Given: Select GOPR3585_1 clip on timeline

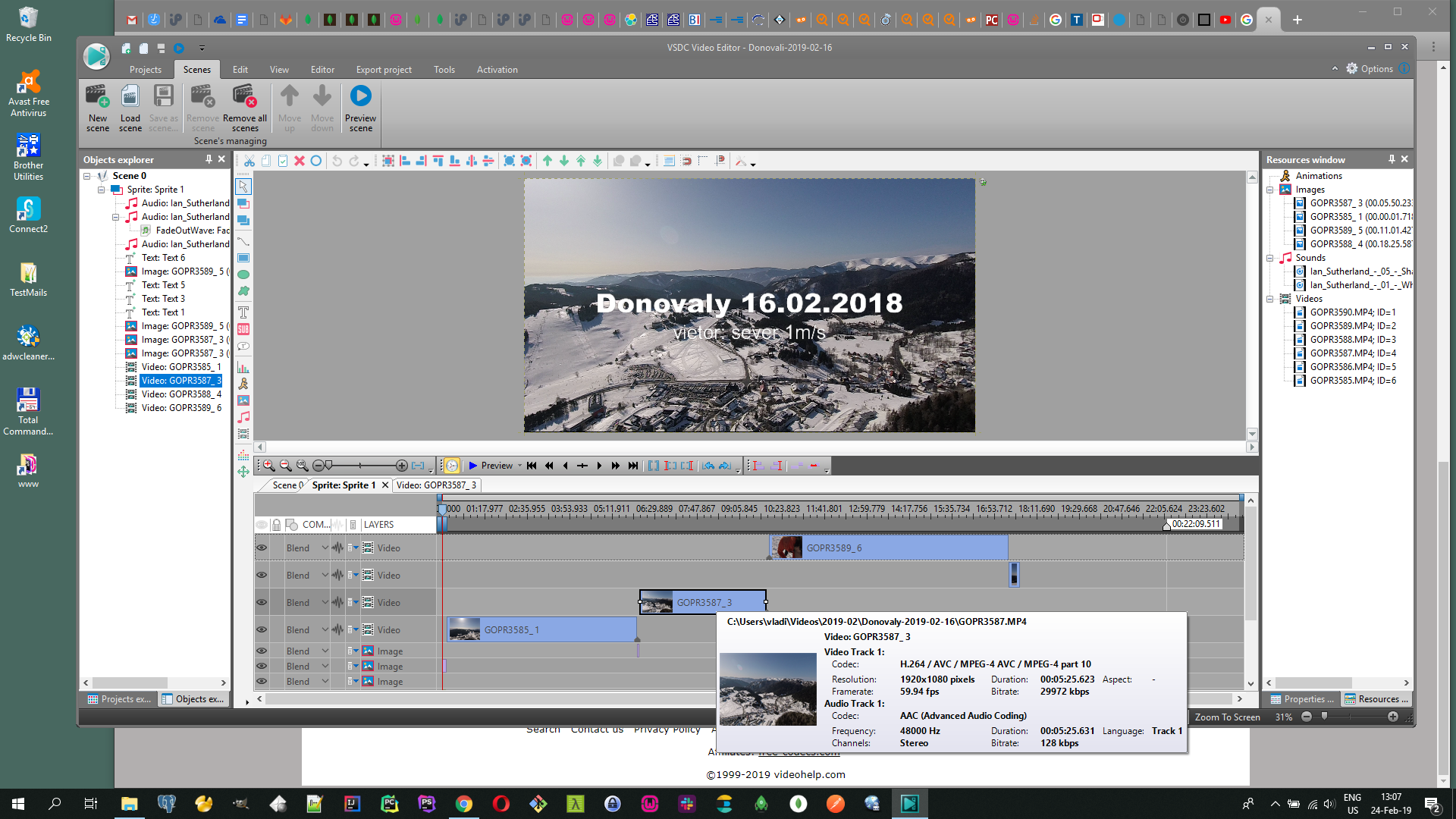Looking at the screenshot, I should 542,629.
